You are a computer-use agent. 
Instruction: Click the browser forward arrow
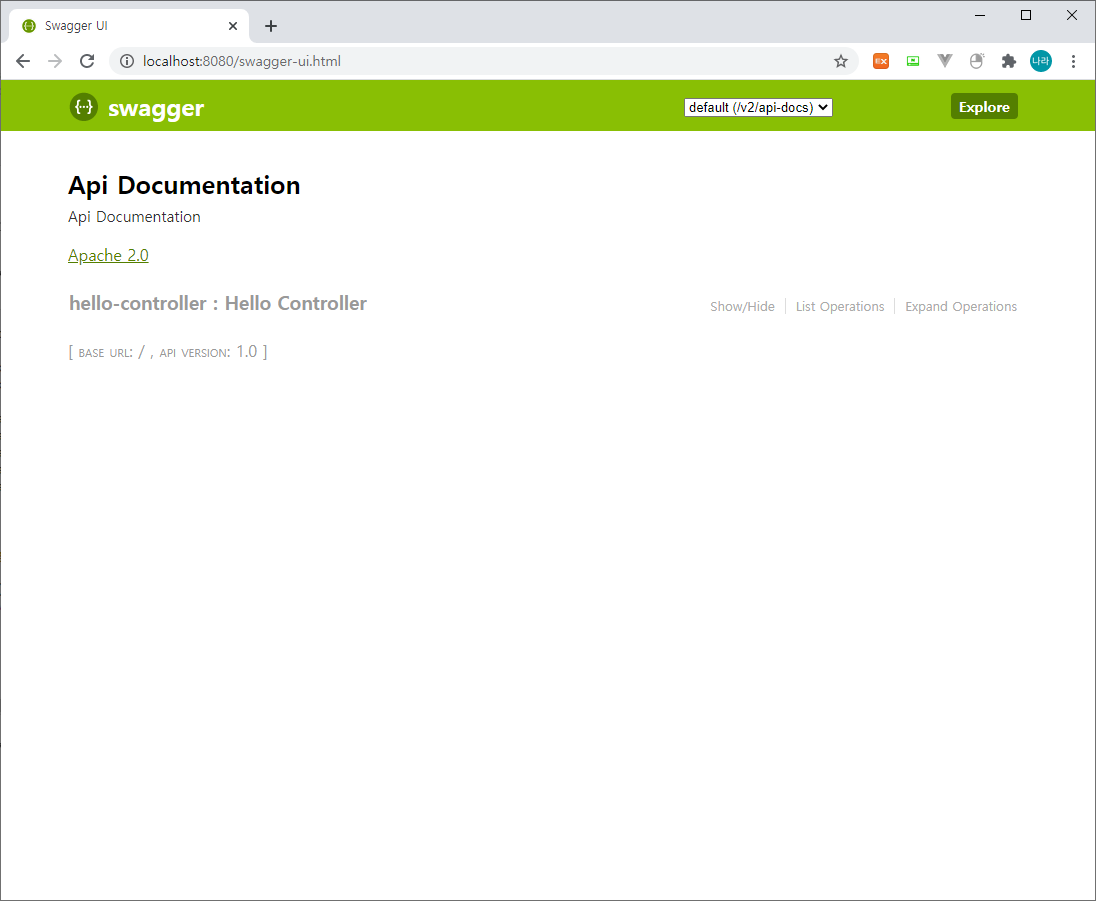pyautogui.click(x=55, y=62)
